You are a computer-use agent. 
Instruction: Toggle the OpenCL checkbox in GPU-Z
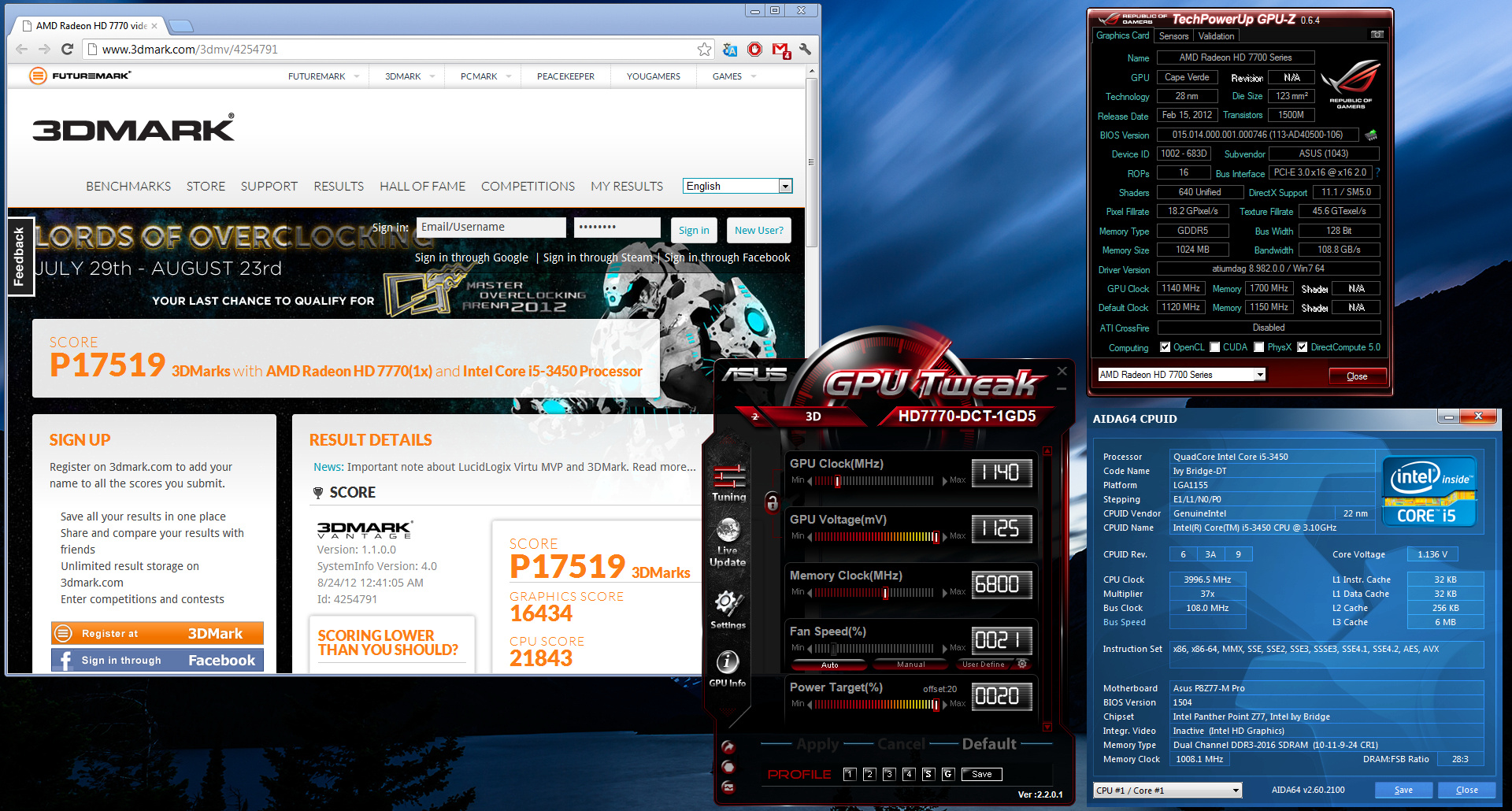point(1165,347)
